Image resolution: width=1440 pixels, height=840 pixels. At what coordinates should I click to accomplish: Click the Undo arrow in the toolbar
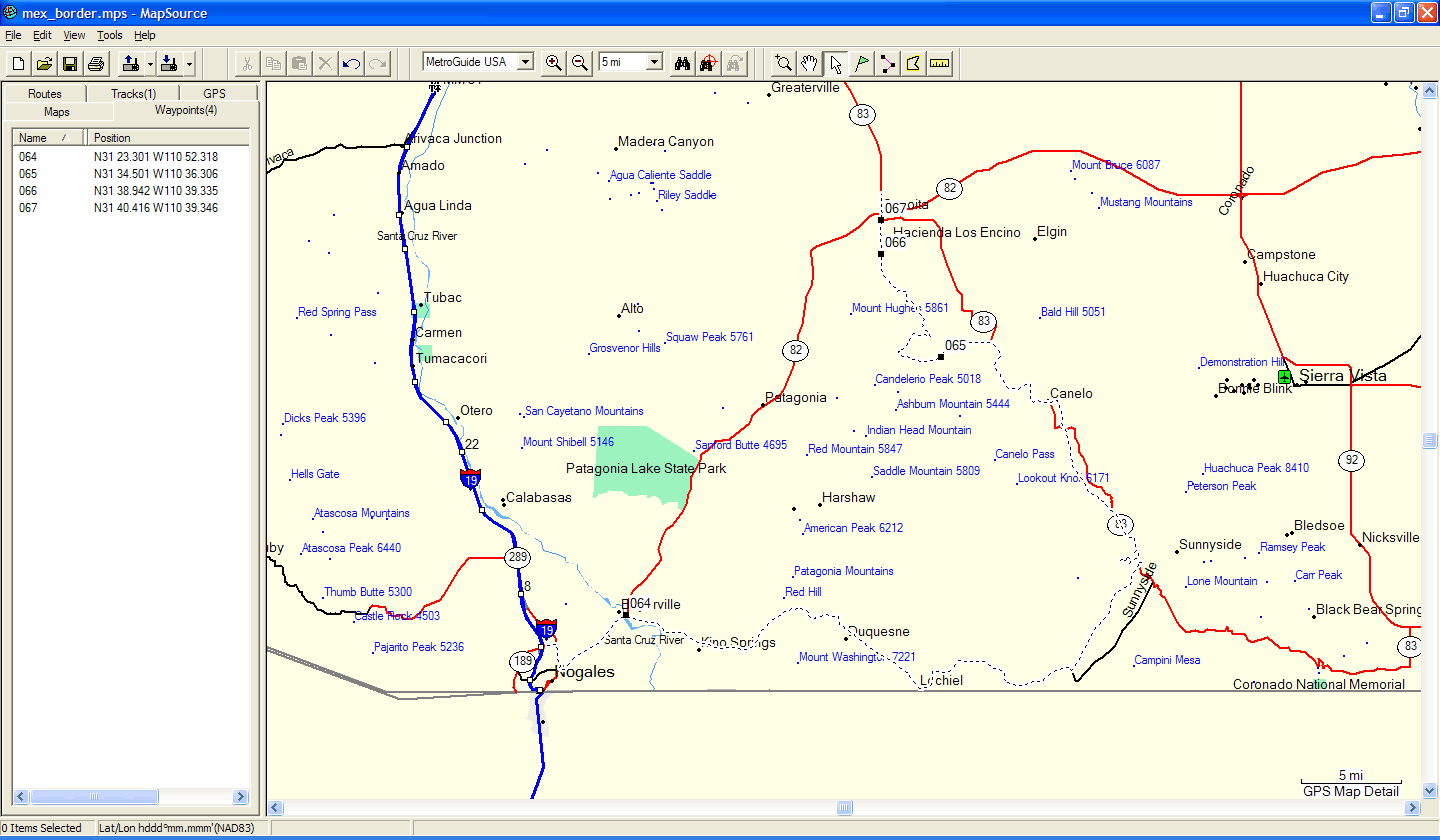(x=351, y=64)
